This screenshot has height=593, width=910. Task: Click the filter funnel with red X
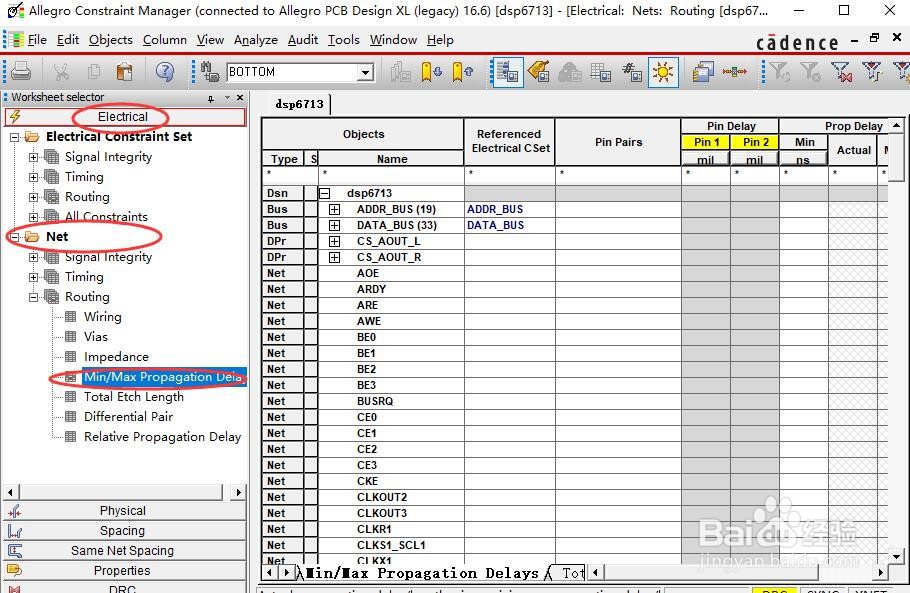pyautogui.click(x=841, y=72)
